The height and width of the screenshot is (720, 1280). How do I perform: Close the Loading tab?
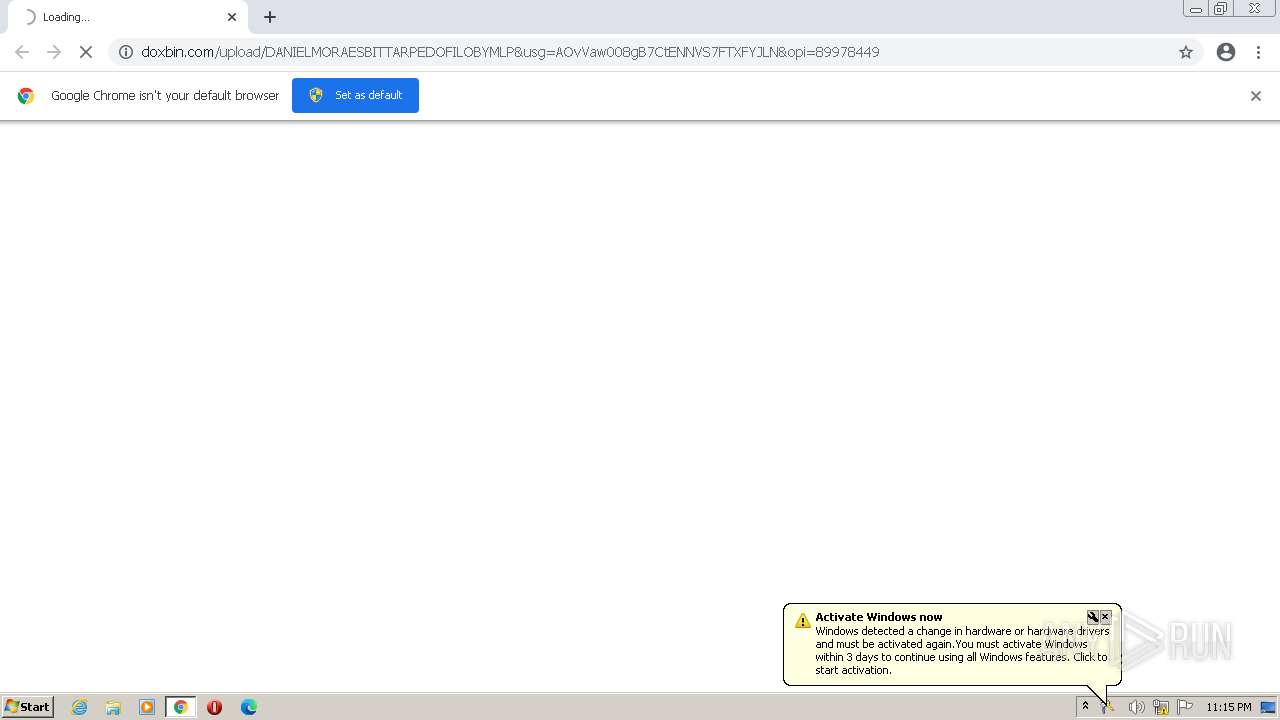coord(232,17)
